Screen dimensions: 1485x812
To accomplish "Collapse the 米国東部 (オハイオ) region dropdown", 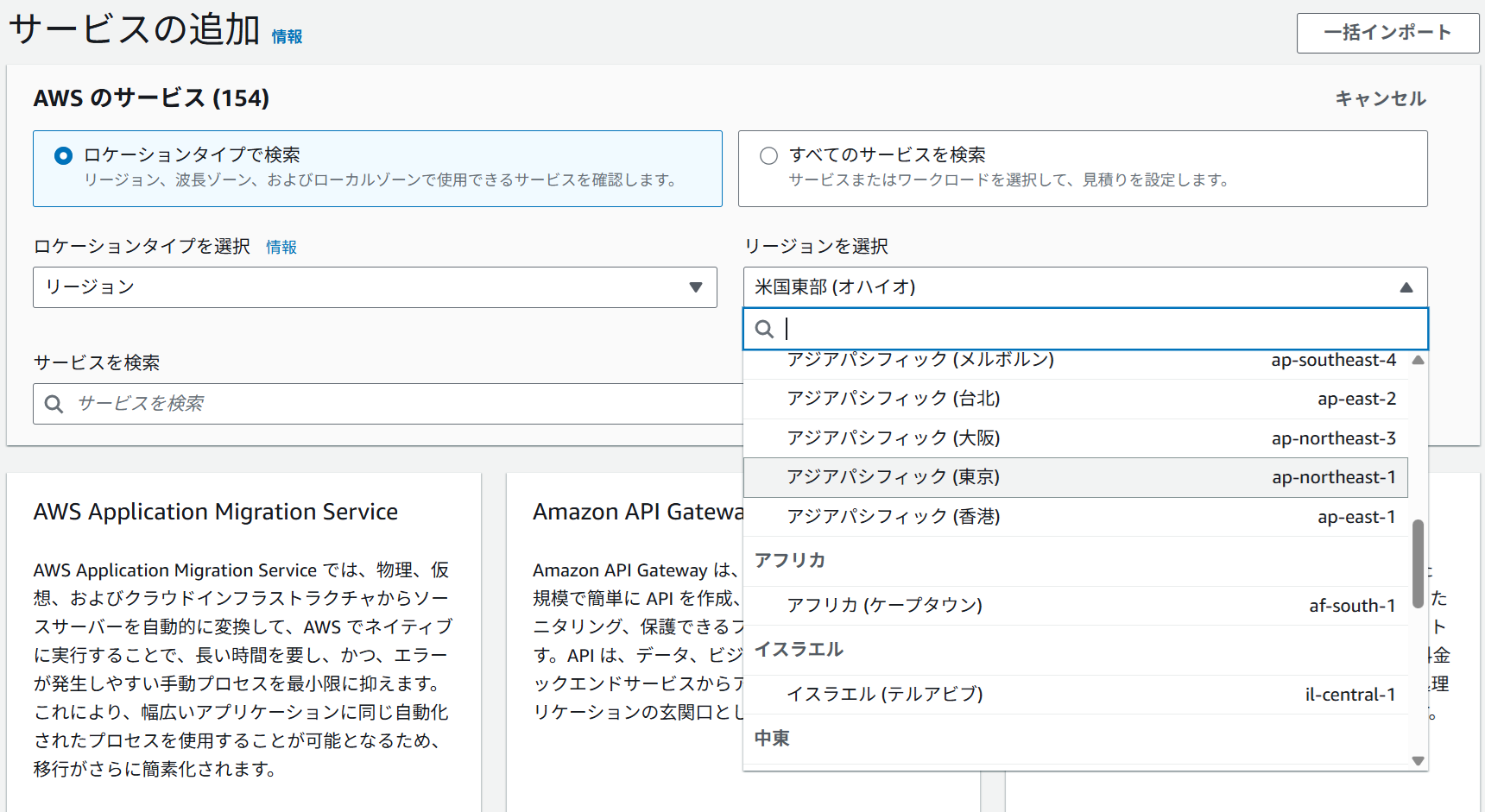I will pyautogui.click(x=1085, y=287).
